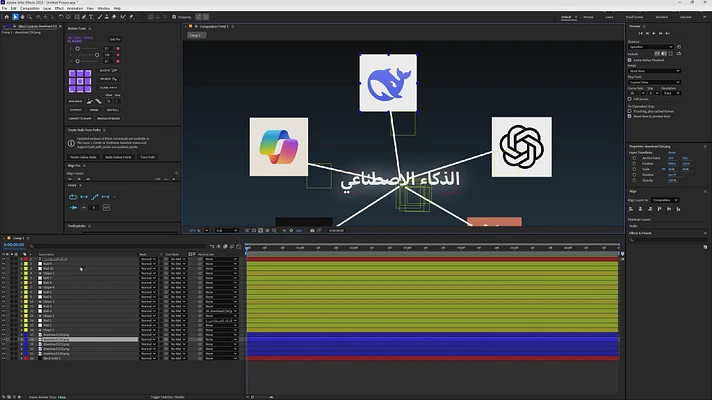Click the timeline current time display

(14, 245)
